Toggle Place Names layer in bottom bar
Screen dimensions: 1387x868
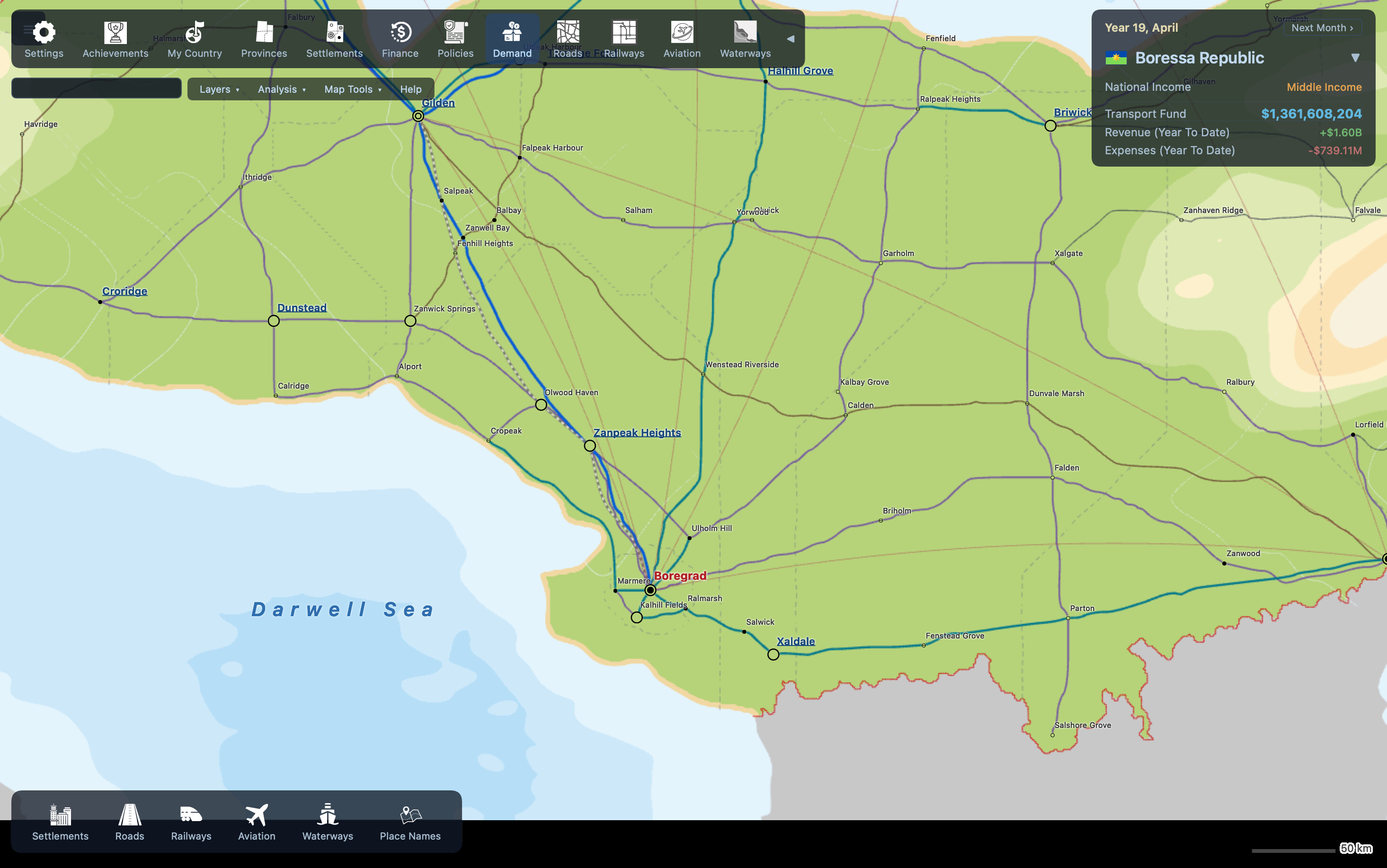pyautogui.click(x=410, y=822)
